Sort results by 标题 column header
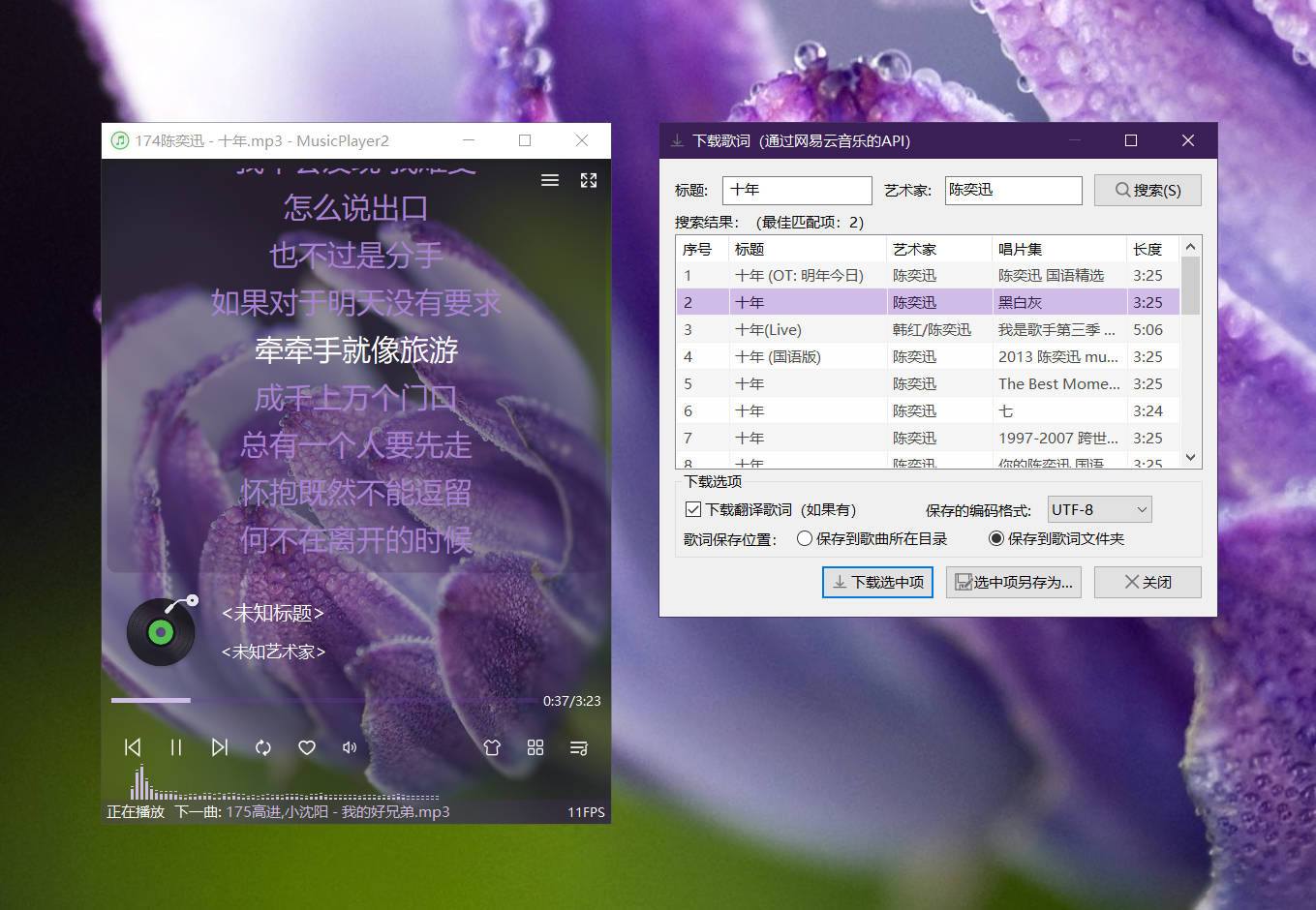Image resolution: width=1316 pixels, height=910 pixels. pos(807,249)
